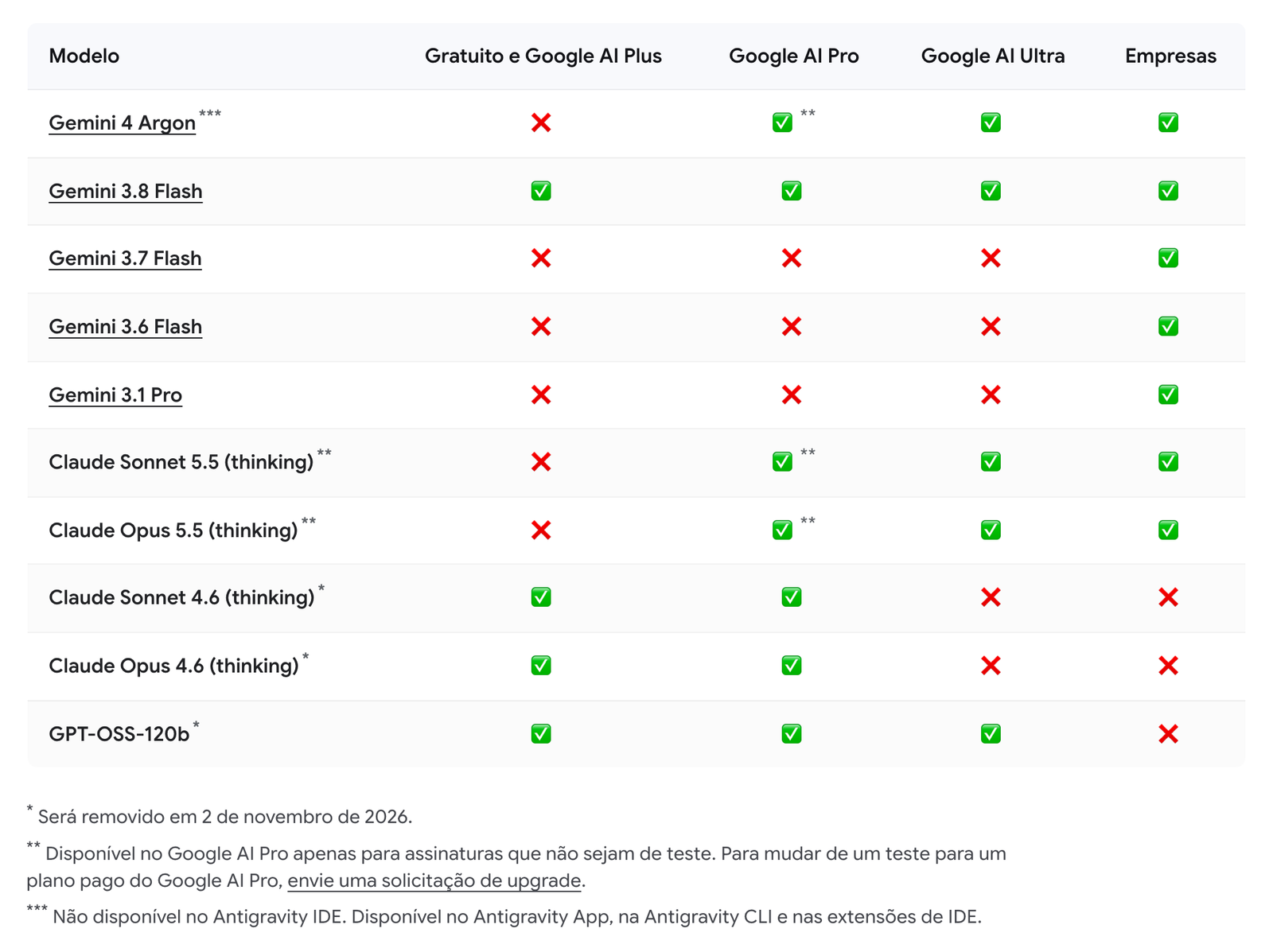Screen dimensions: 1273x952
Task: Click the Google AI Ultra column header
Action: tap(993, 56)
